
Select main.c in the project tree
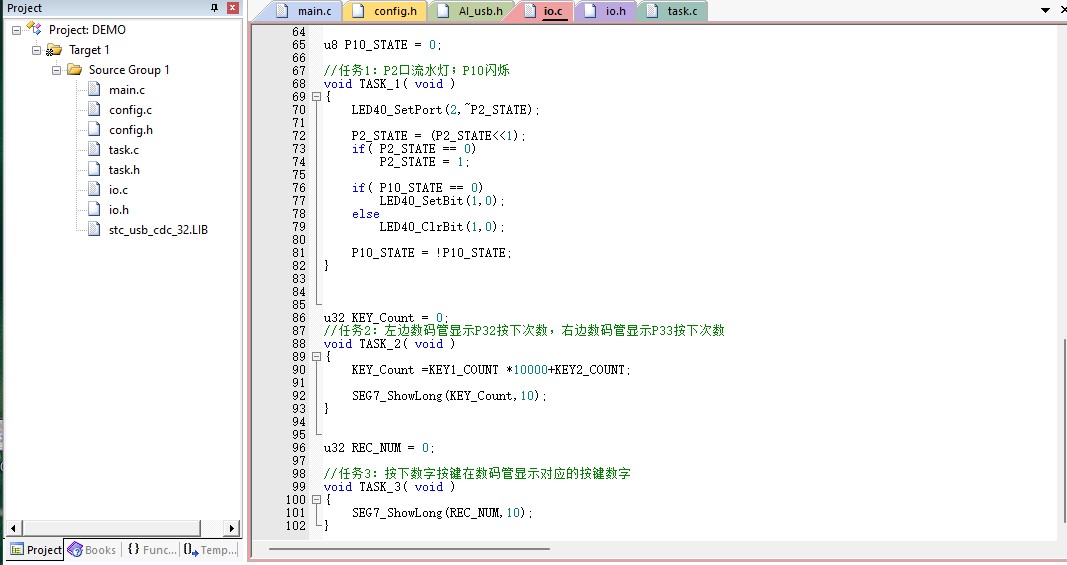pos(127,90)
